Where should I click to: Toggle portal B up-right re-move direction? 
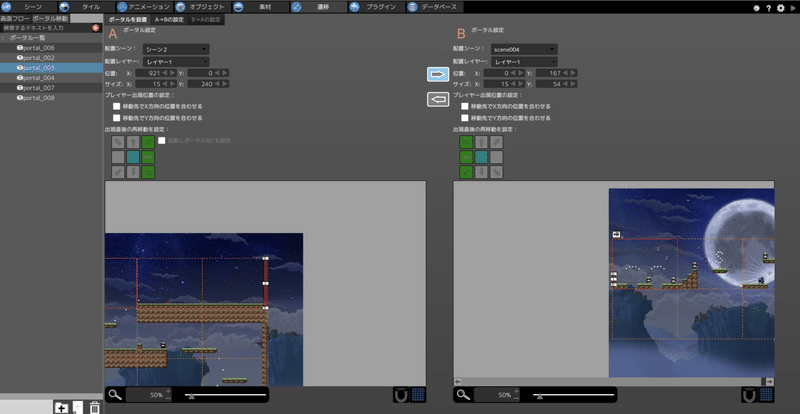click(496, 142)
